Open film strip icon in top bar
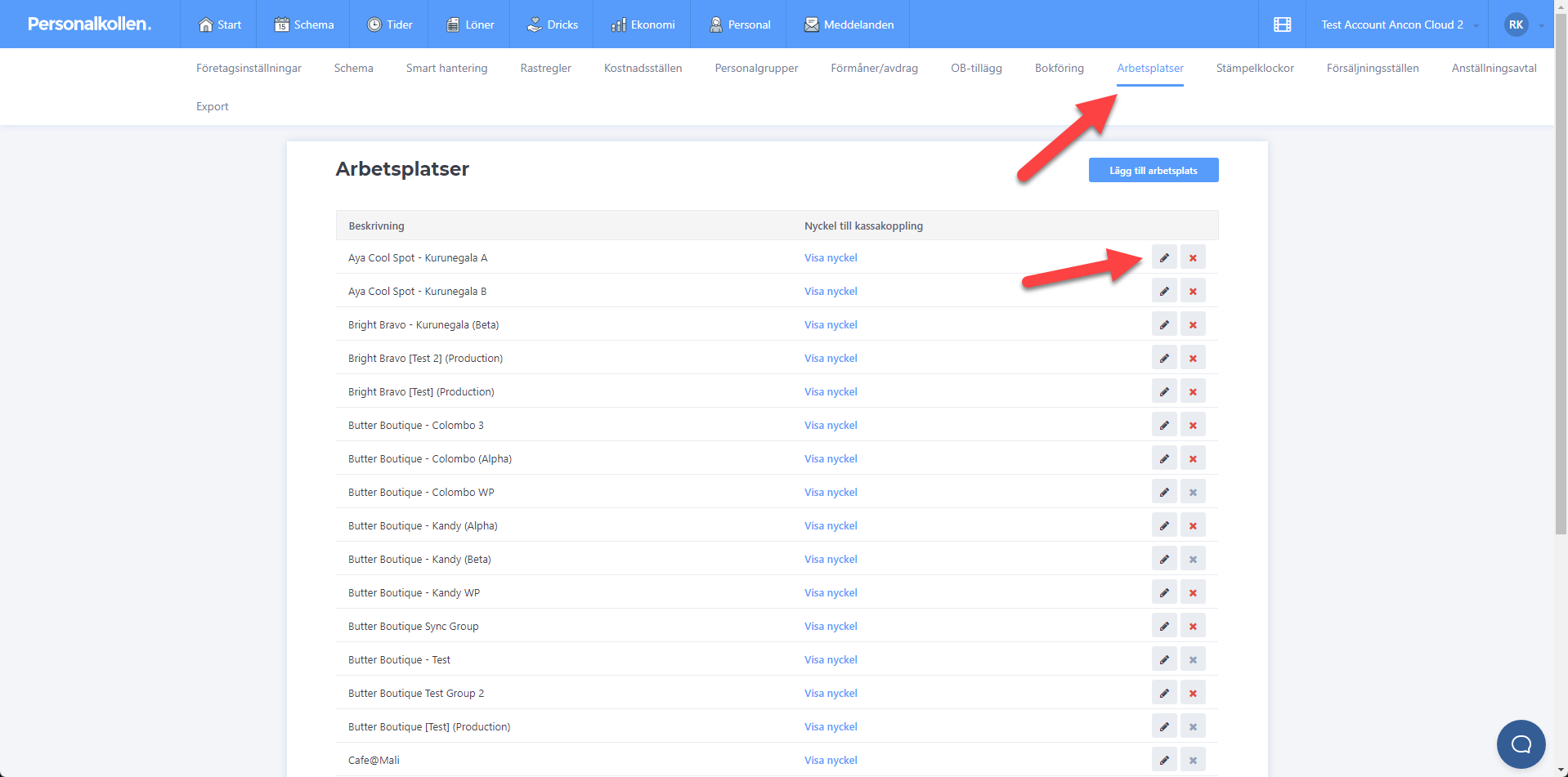This screenshot has width=1568, height=777. [x=1282, y=25]
